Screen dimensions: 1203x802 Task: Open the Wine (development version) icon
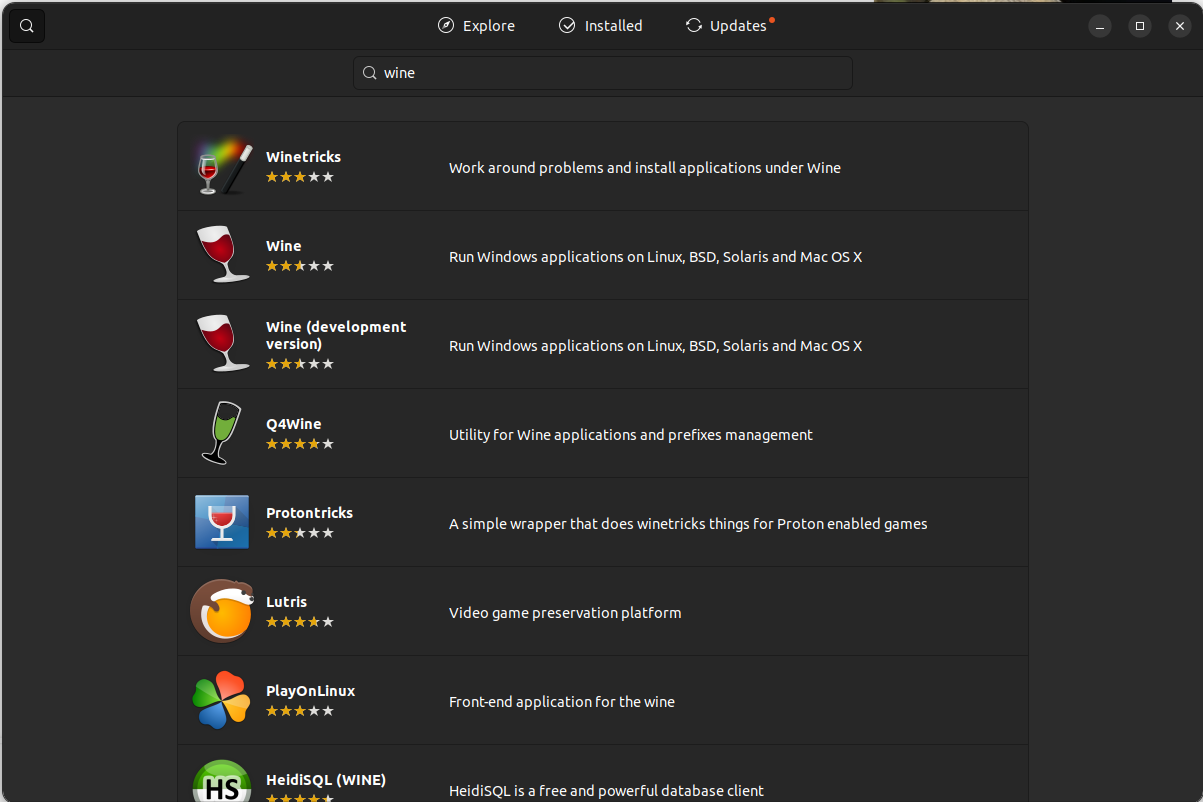coord(221,344)
